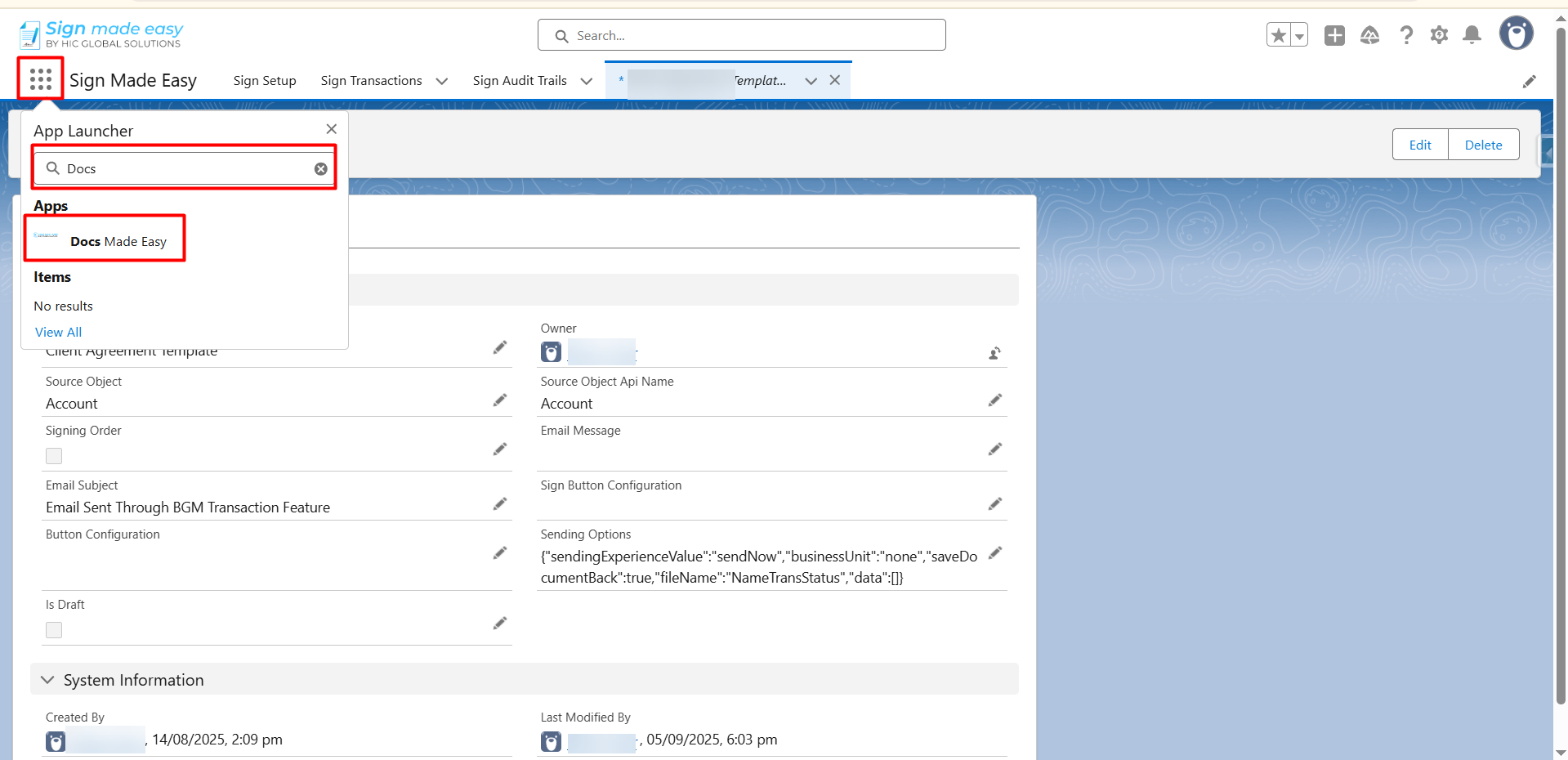Screen dimensions: 1568x760
Task: Click the Help question mark icon
Action: point(1406,35)
